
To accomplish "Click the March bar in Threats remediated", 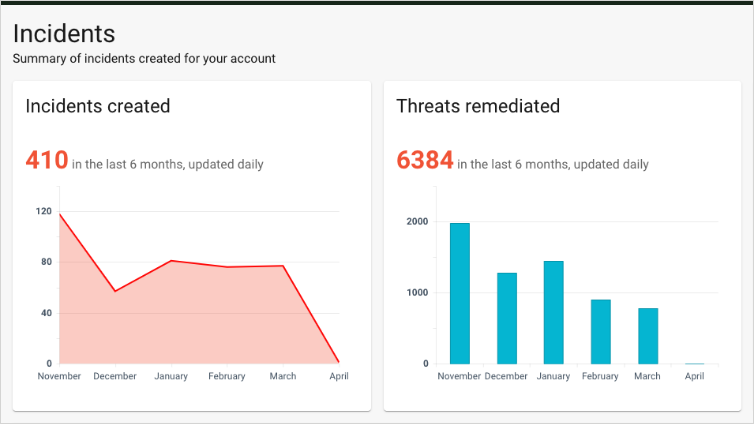I will tap(648, 336).
